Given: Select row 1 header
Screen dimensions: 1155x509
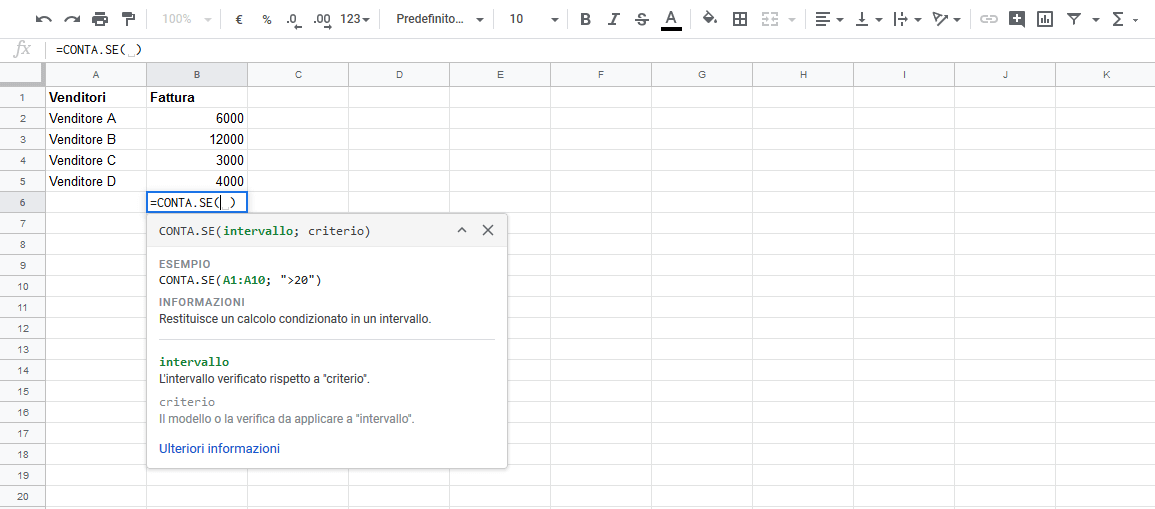Looking at the screenshot, I should [23, 97].
